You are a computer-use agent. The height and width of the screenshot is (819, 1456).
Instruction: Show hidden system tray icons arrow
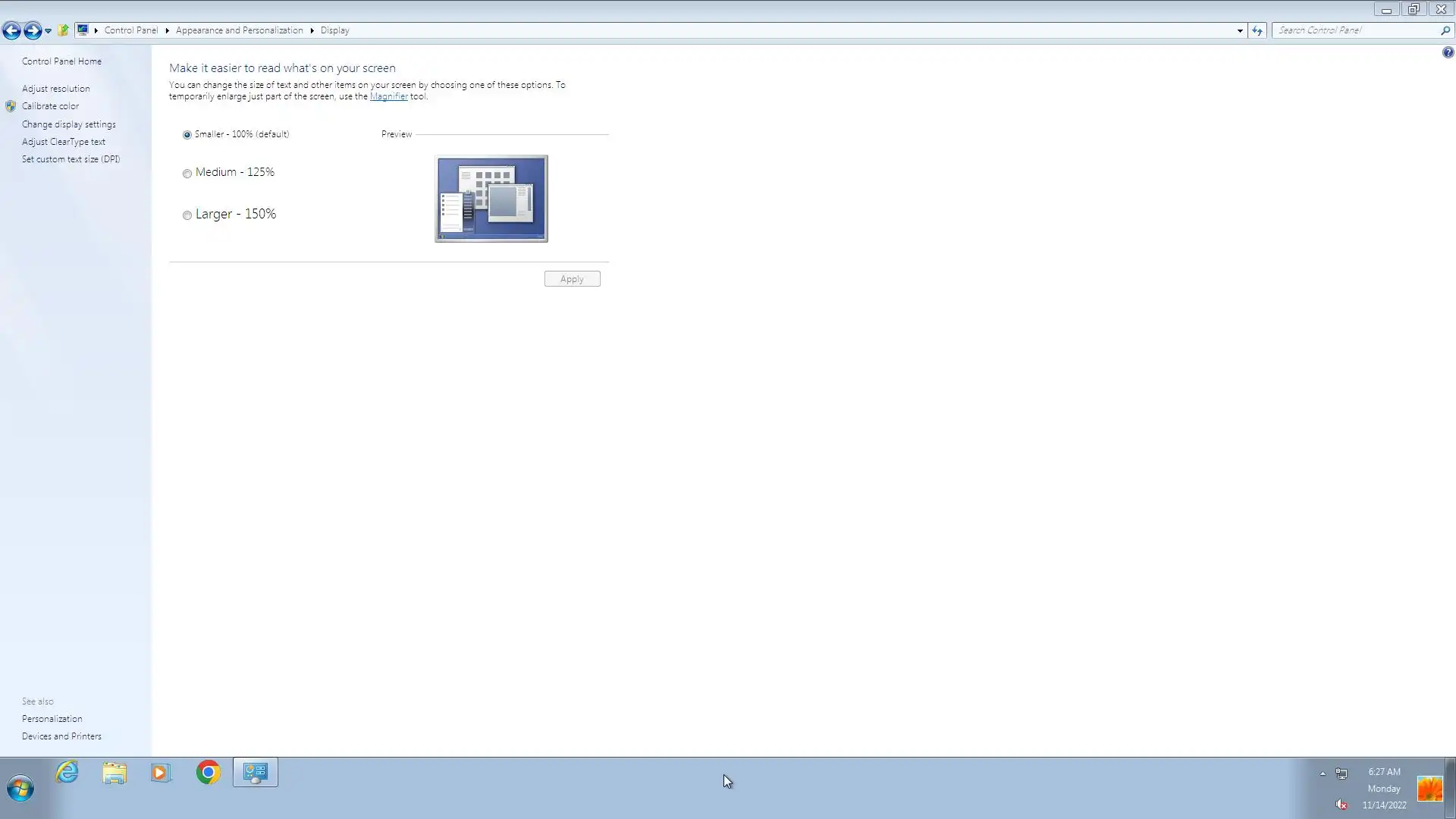(x=1323, y=773)
